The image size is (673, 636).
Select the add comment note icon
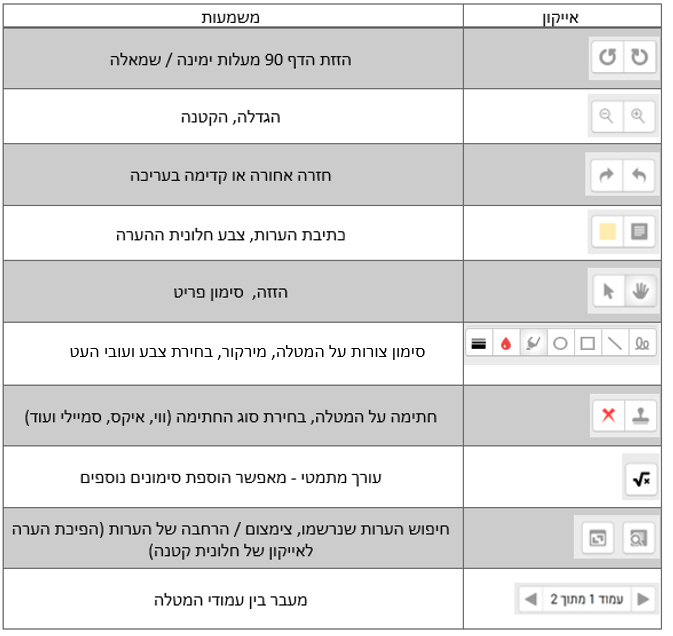pos(638,232)
